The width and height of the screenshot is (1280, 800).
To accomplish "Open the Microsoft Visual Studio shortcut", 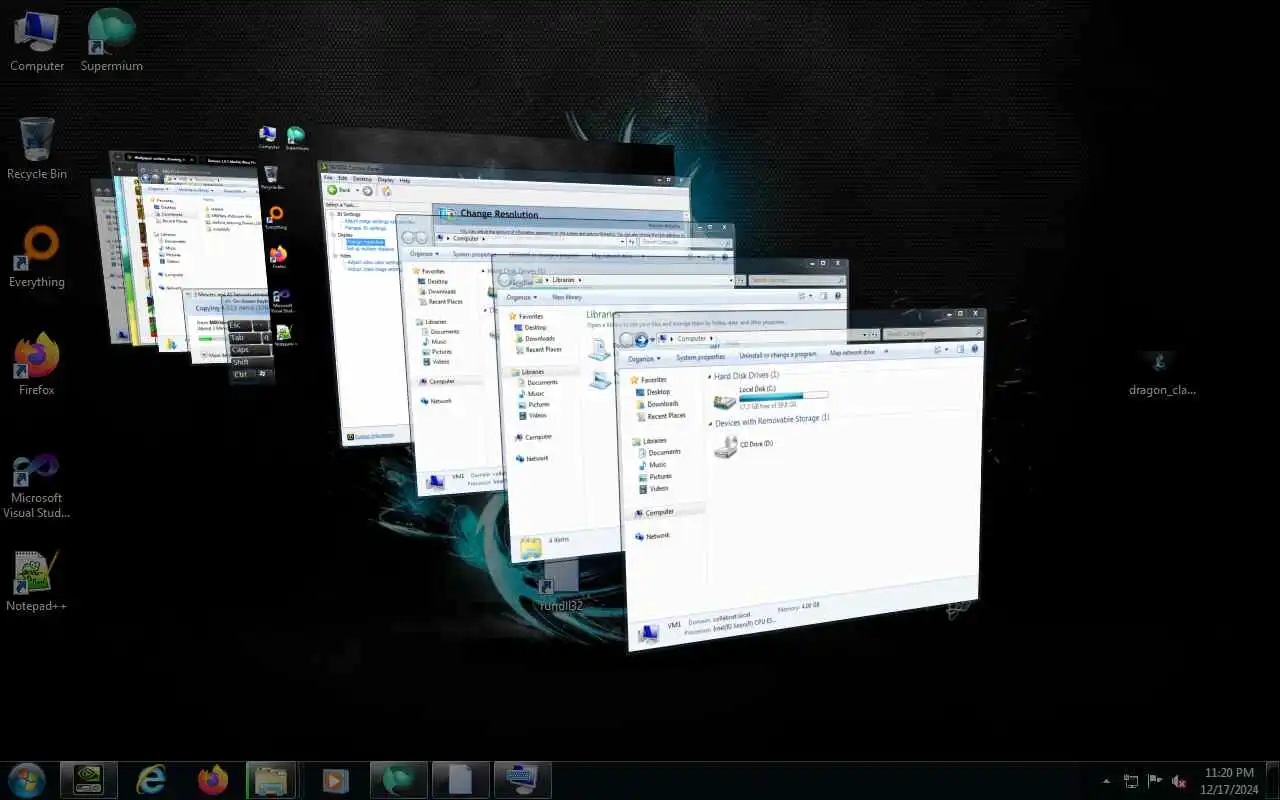I will (37, 485).
